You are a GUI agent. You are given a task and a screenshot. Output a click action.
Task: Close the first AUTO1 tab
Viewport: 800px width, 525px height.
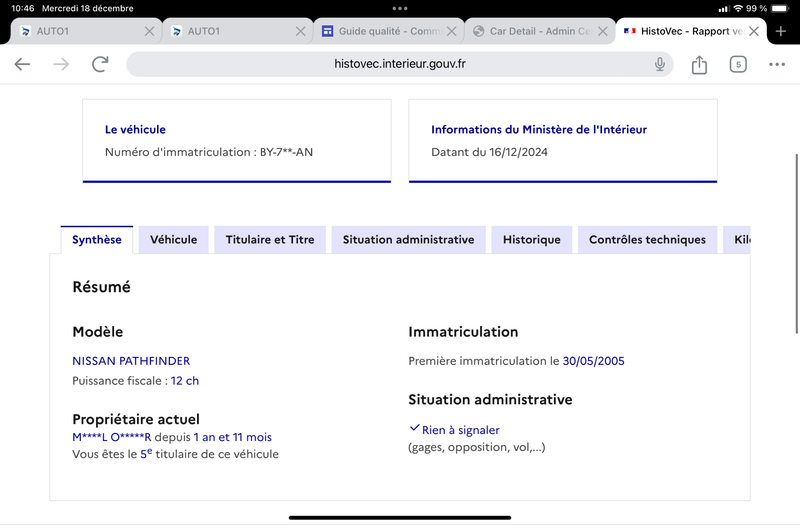149,31
